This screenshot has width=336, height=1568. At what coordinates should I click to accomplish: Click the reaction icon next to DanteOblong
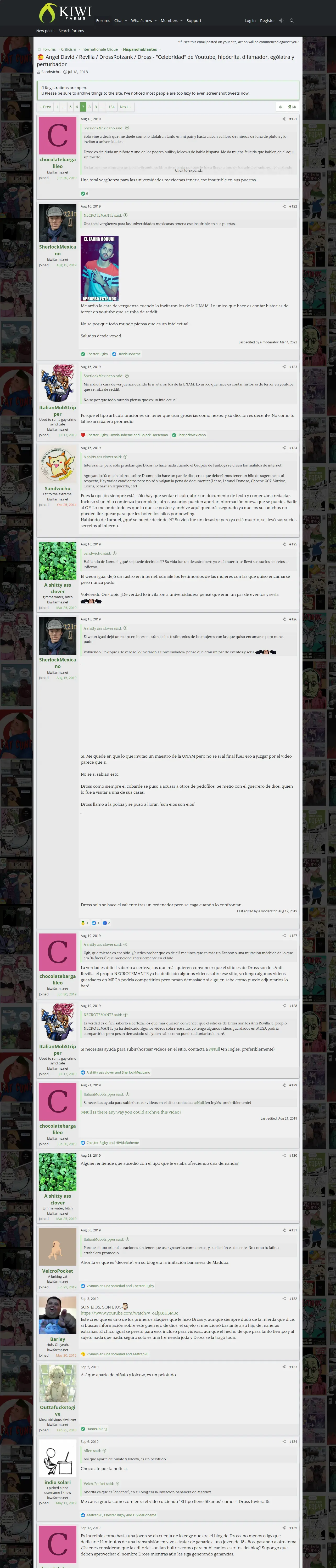click(x=83, y=1429)
